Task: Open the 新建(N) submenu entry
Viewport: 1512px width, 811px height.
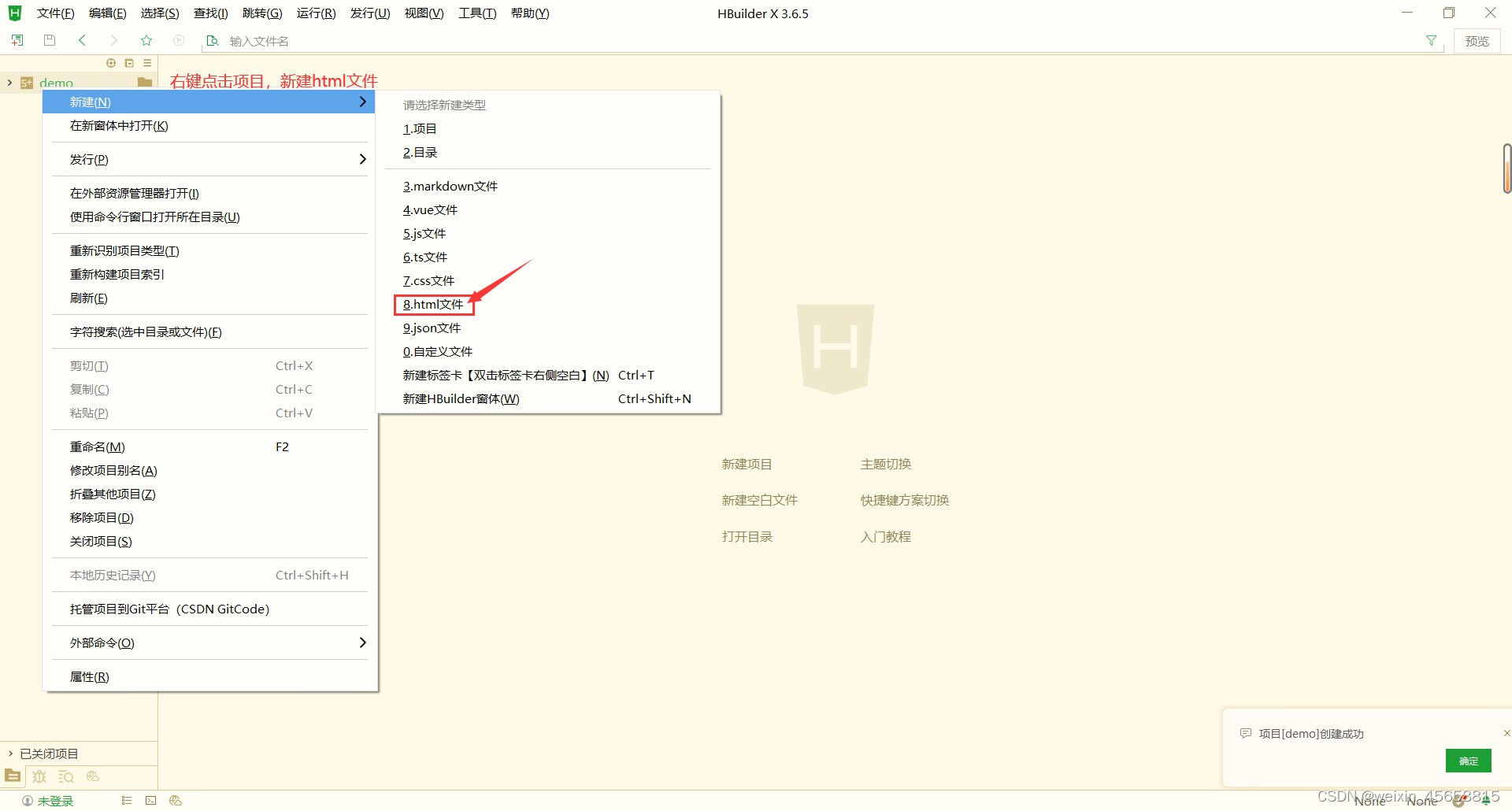Action: click(209, 102)
